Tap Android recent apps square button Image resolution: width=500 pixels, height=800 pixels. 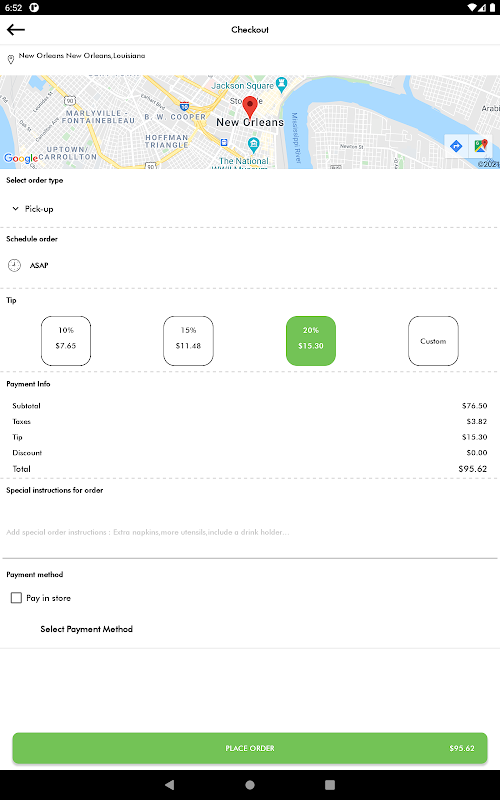(x=330, y=784)
